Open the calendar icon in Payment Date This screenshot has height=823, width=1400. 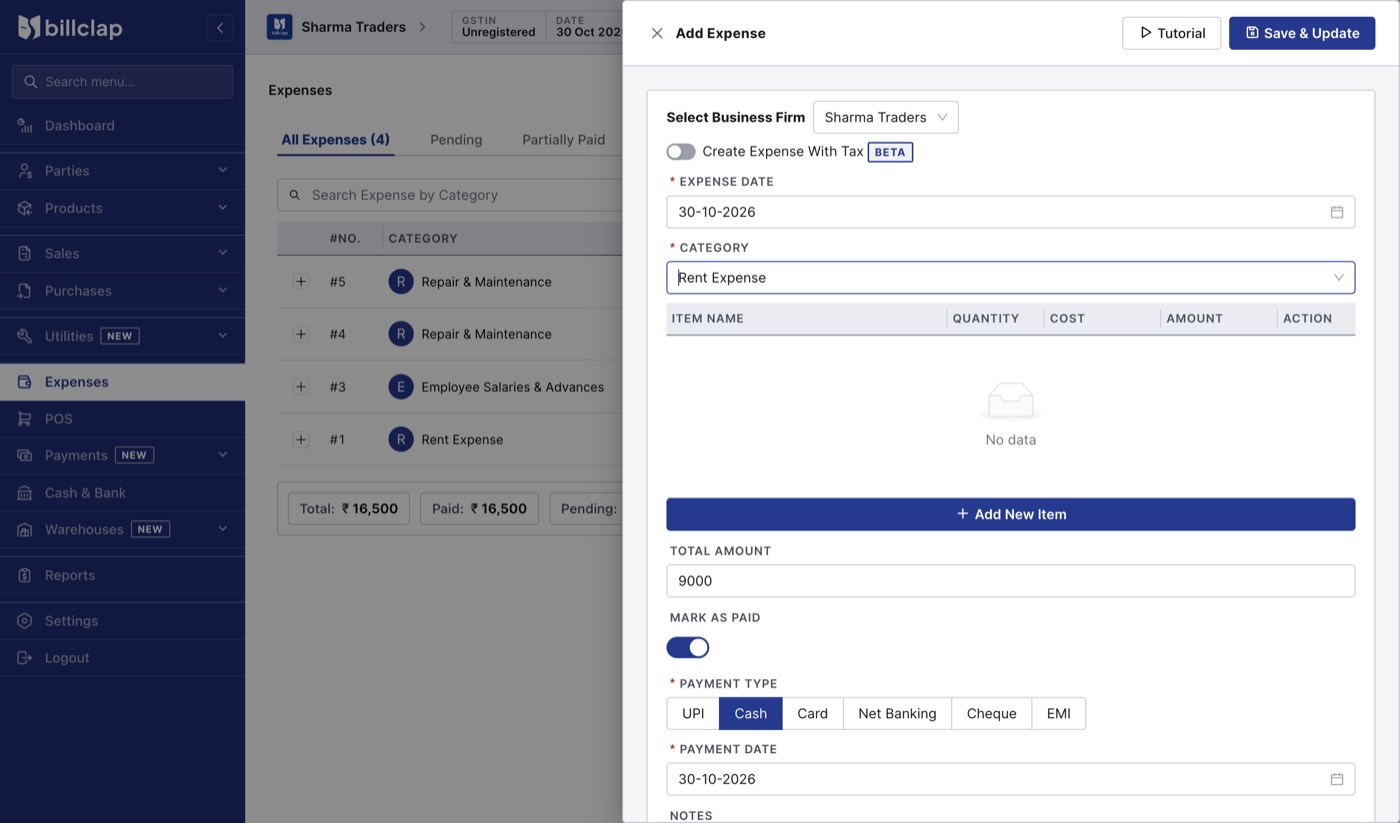1337,779
